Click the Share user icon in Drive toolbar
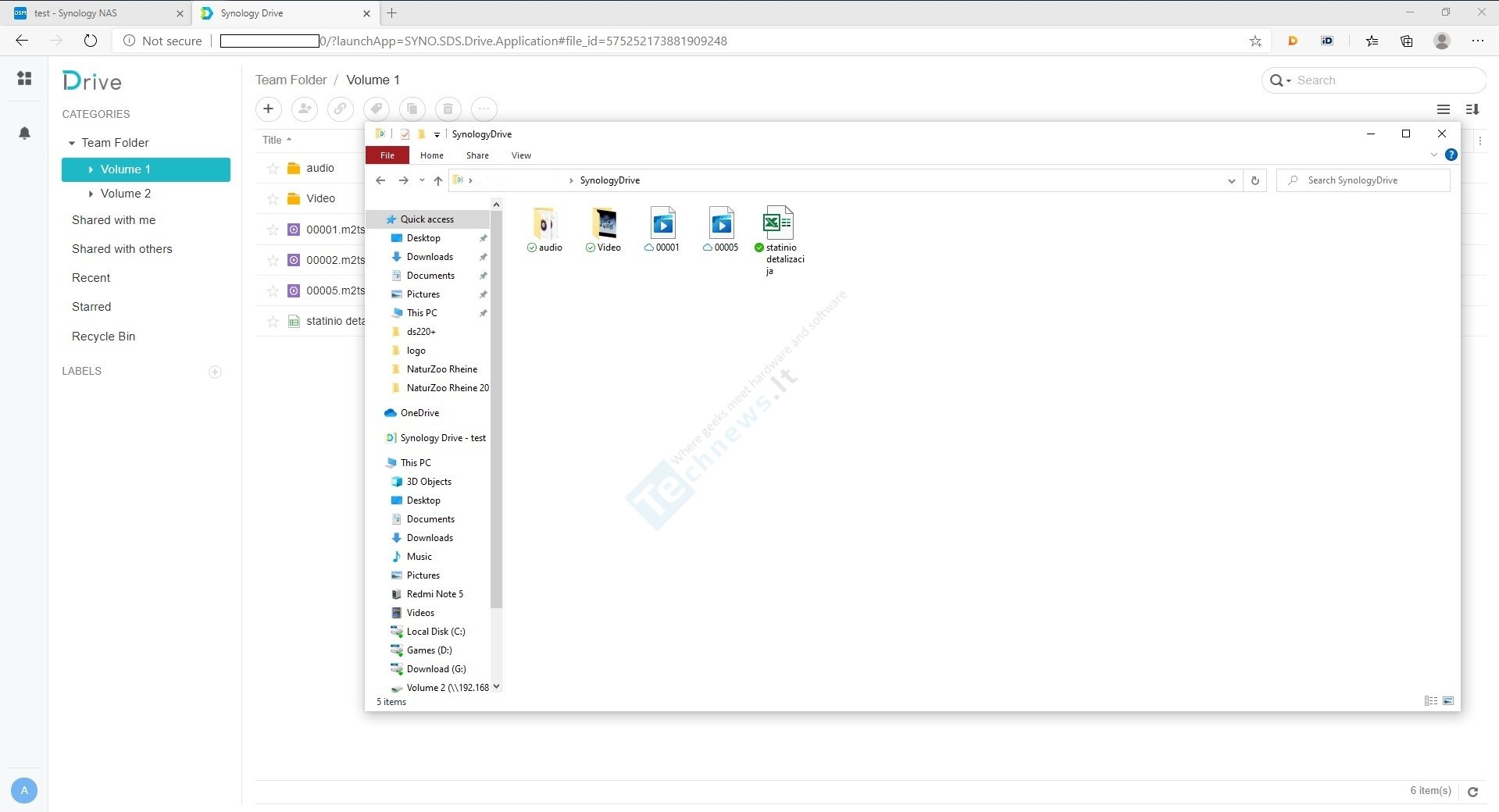This screenshot has height=812, width=1499. 304,109
